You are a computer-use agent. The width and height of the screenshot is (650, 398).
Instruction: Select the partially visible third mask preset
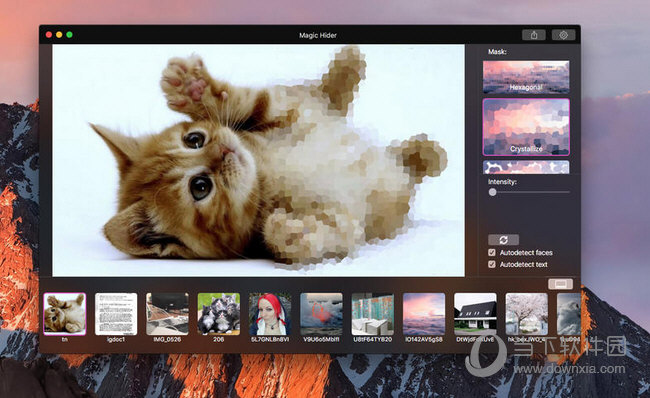tap(526, 167)
